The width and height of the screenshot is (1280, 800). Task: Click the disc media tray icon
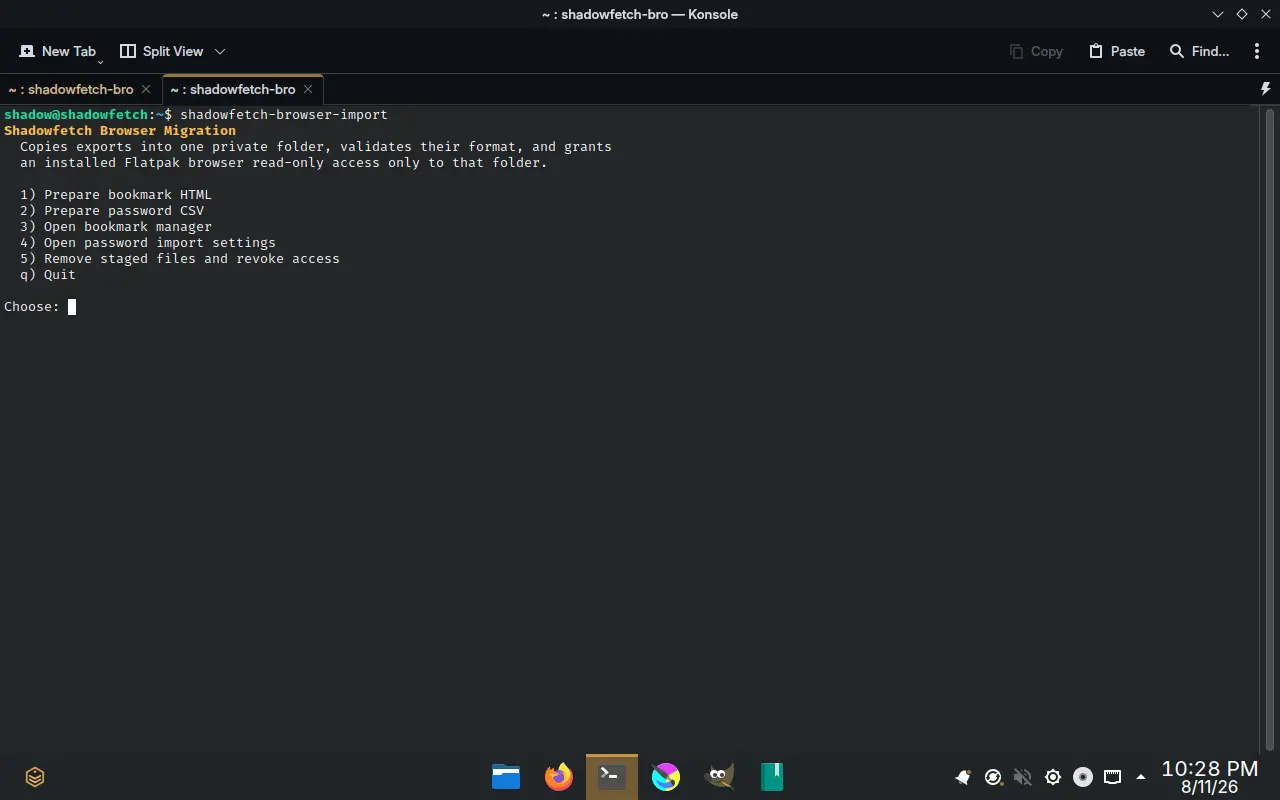pos(1082,777)
